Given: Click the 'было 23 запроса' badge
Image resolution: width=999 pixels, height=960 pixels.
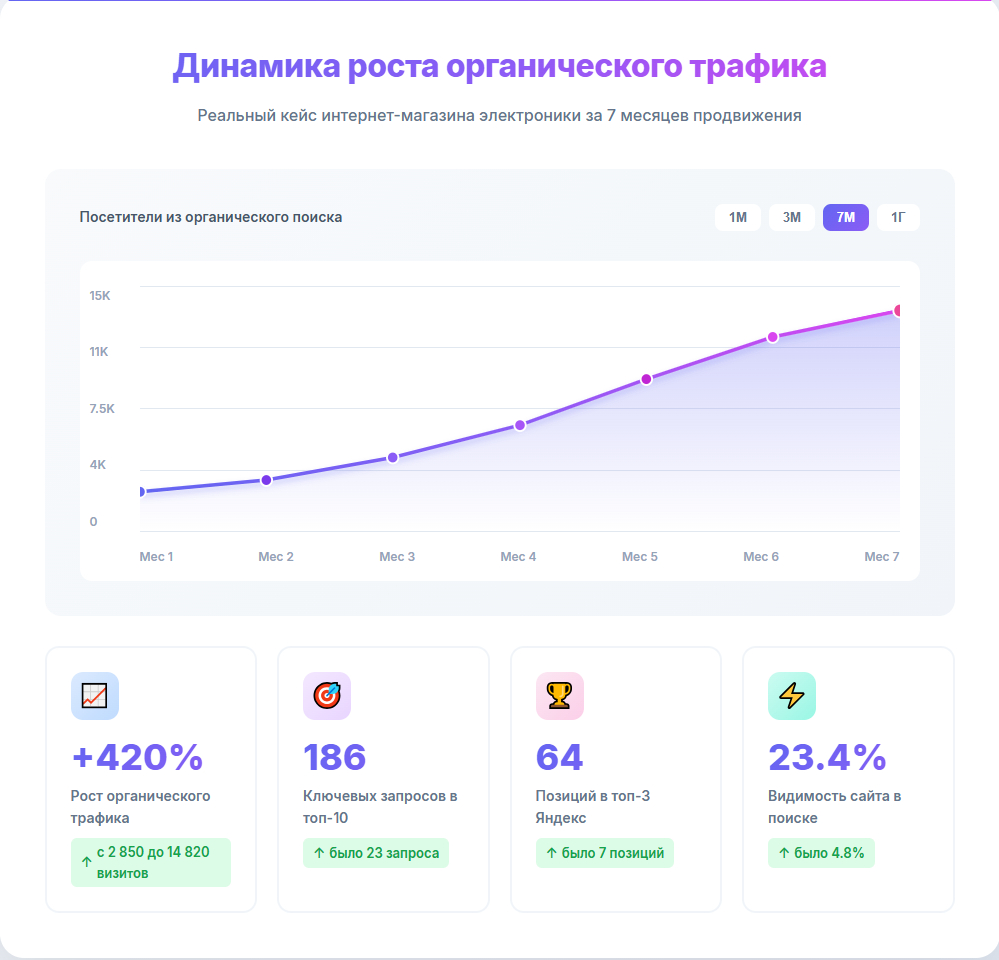Looking at the screenshot, I should (x=376, y=853).
